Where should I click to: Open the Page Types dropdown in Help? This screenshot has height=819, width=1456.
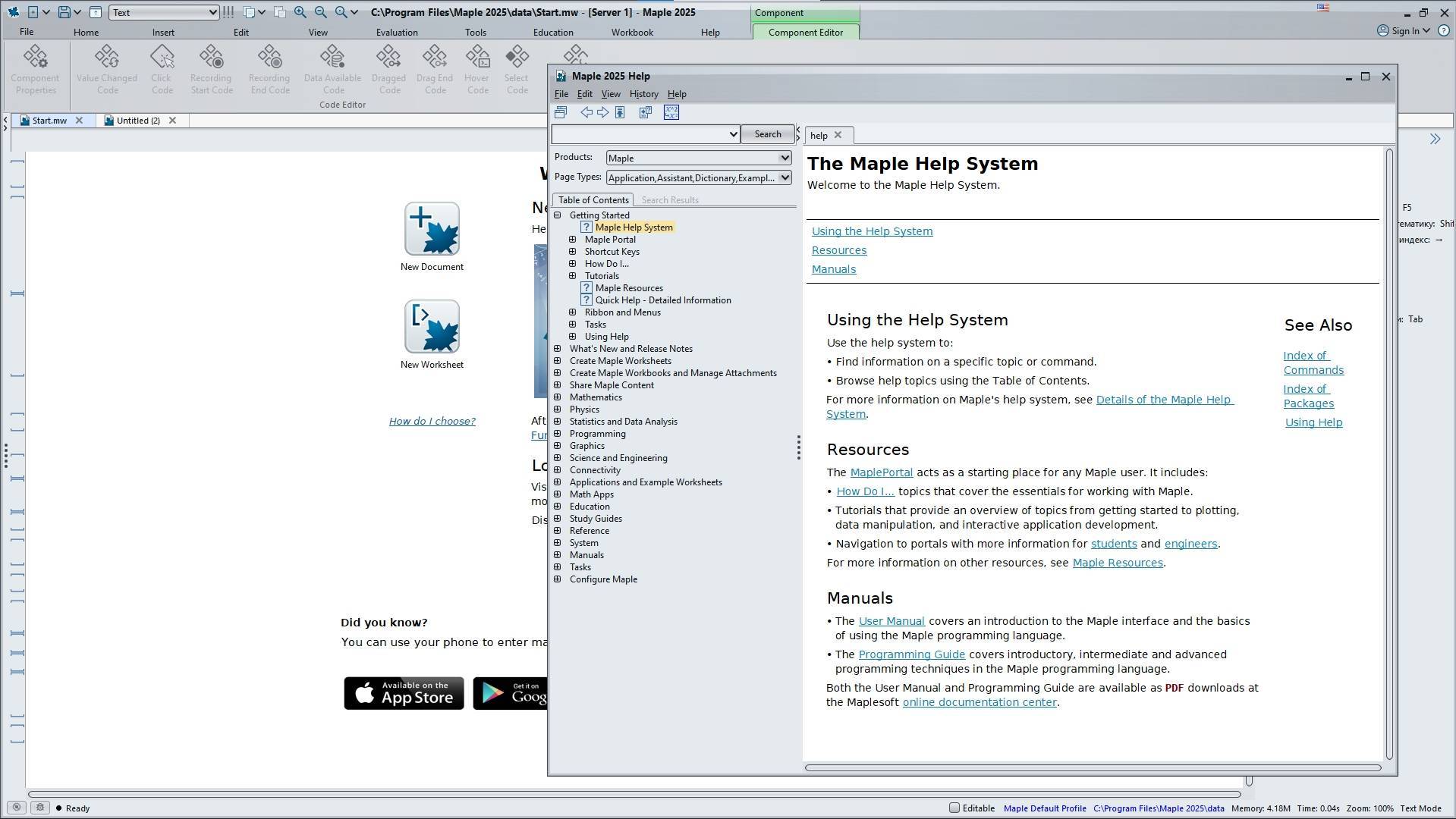[699, 177]
